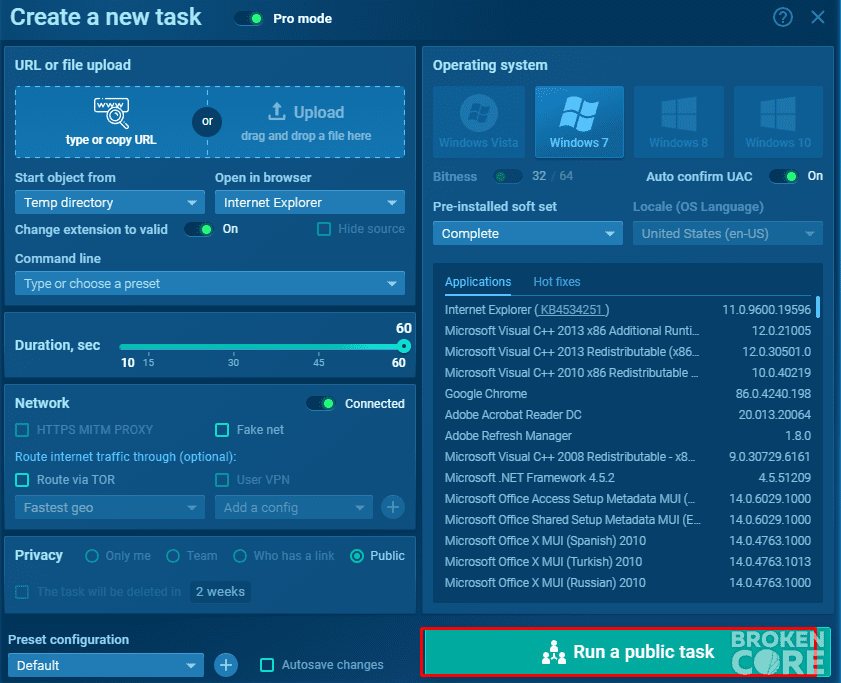
Task: Select Who has a link privacy option
Action: (240, 556)
